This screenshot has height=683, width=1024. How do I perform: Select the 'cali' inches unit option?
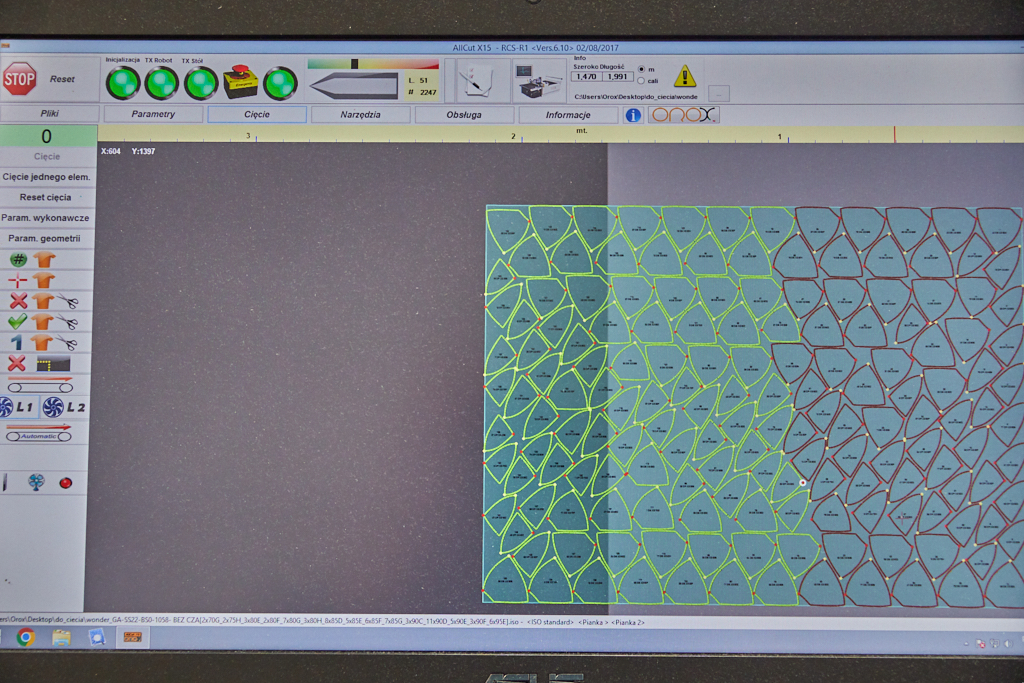point(641,81)
